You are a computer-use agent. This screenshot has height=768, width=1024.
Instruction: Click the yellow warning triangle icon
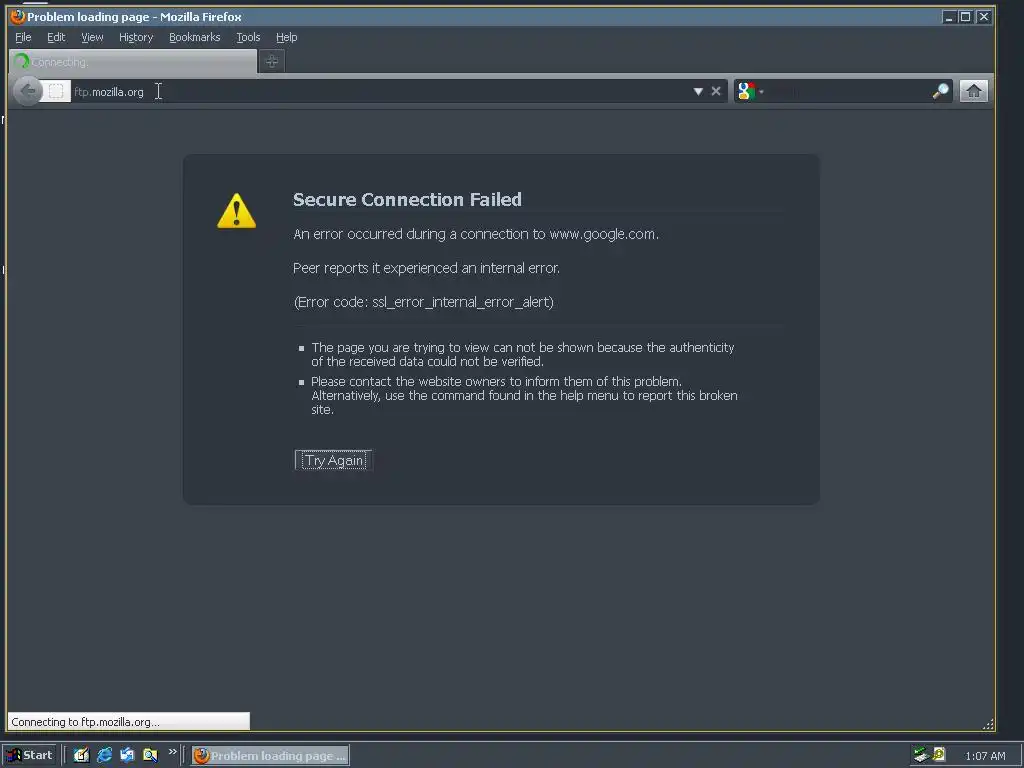(x=236, y=211)
